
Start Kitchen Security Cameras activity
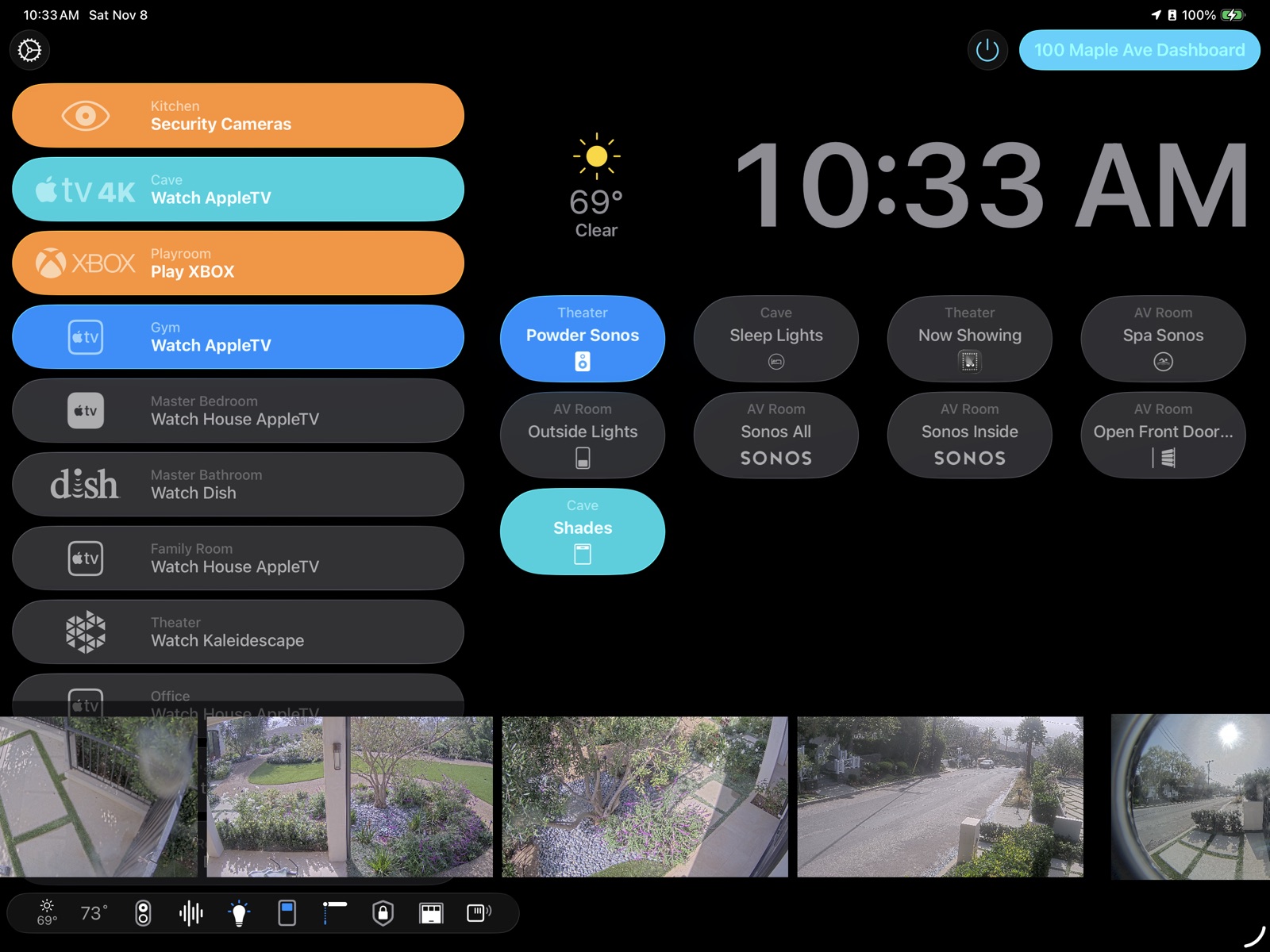tap(238, 116)
